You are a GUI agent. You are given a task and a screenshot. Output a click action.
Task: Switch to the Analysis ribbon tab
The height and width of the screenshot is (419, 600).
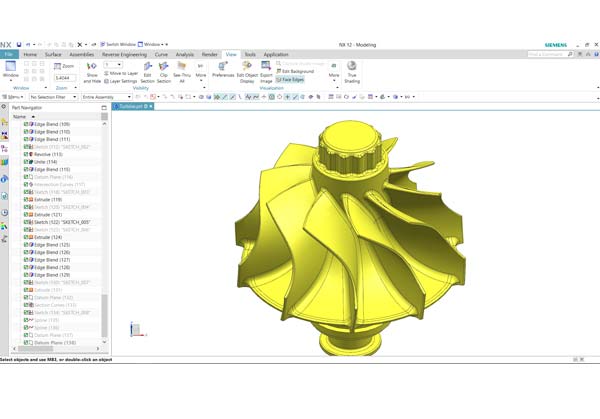(185, 55)
